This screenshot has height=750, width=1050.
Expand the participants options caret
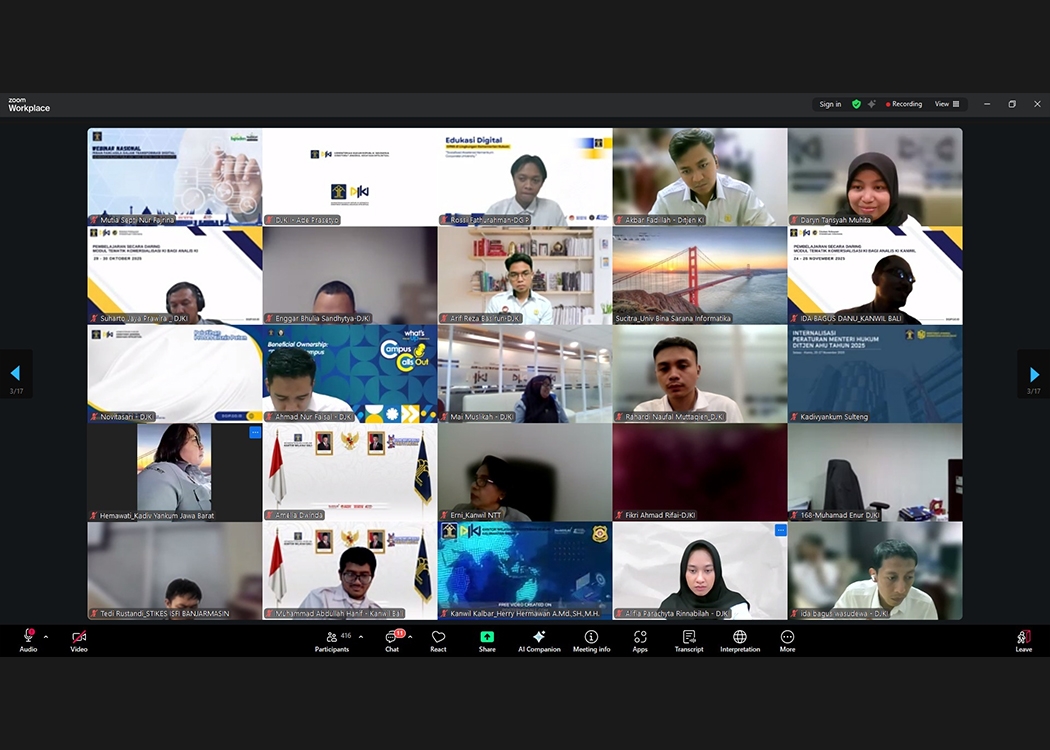click(360, 637)
